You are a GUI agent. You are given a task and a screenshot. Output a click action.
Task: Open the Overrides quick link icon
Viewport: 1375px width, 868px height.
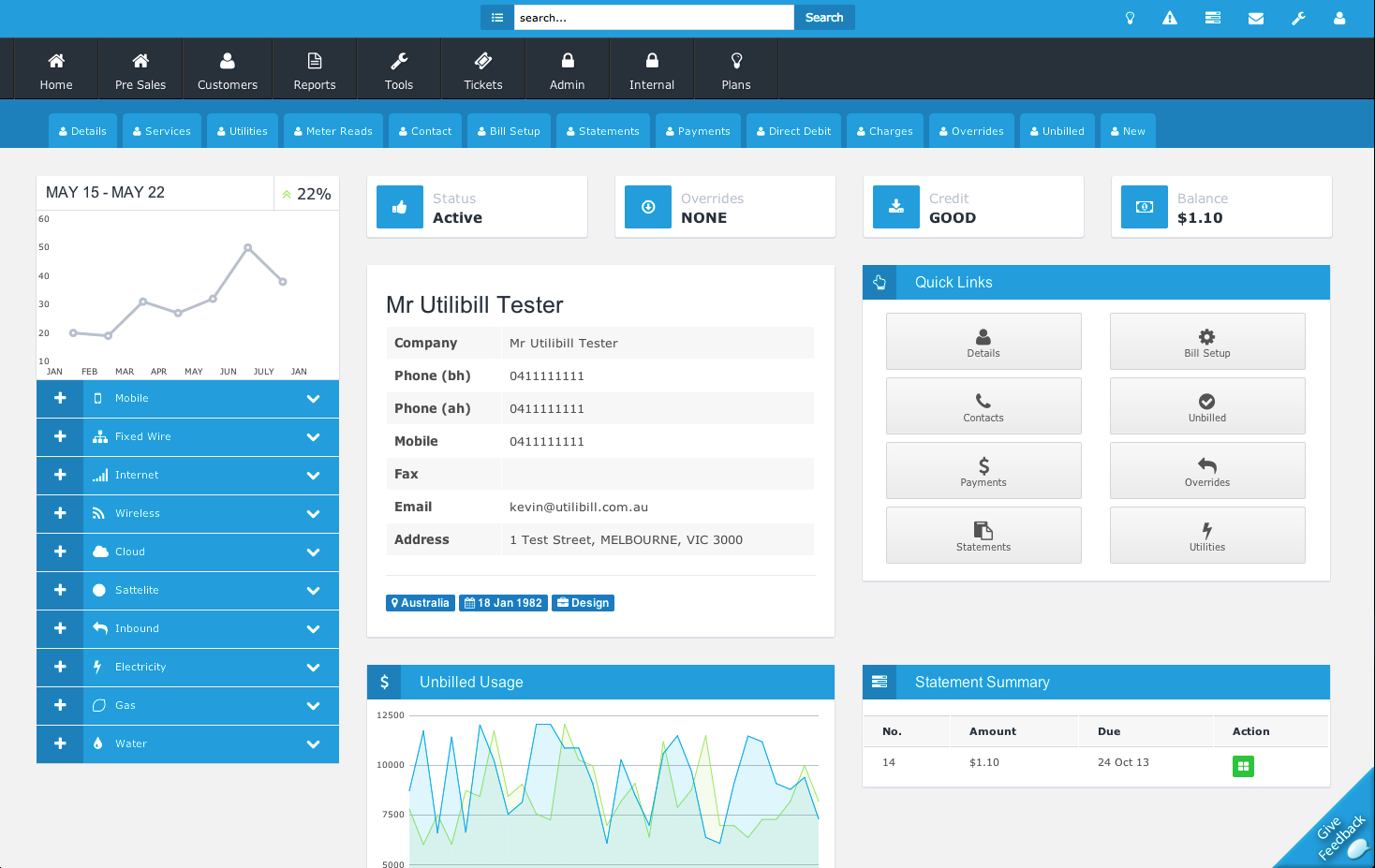[1206, 470]
